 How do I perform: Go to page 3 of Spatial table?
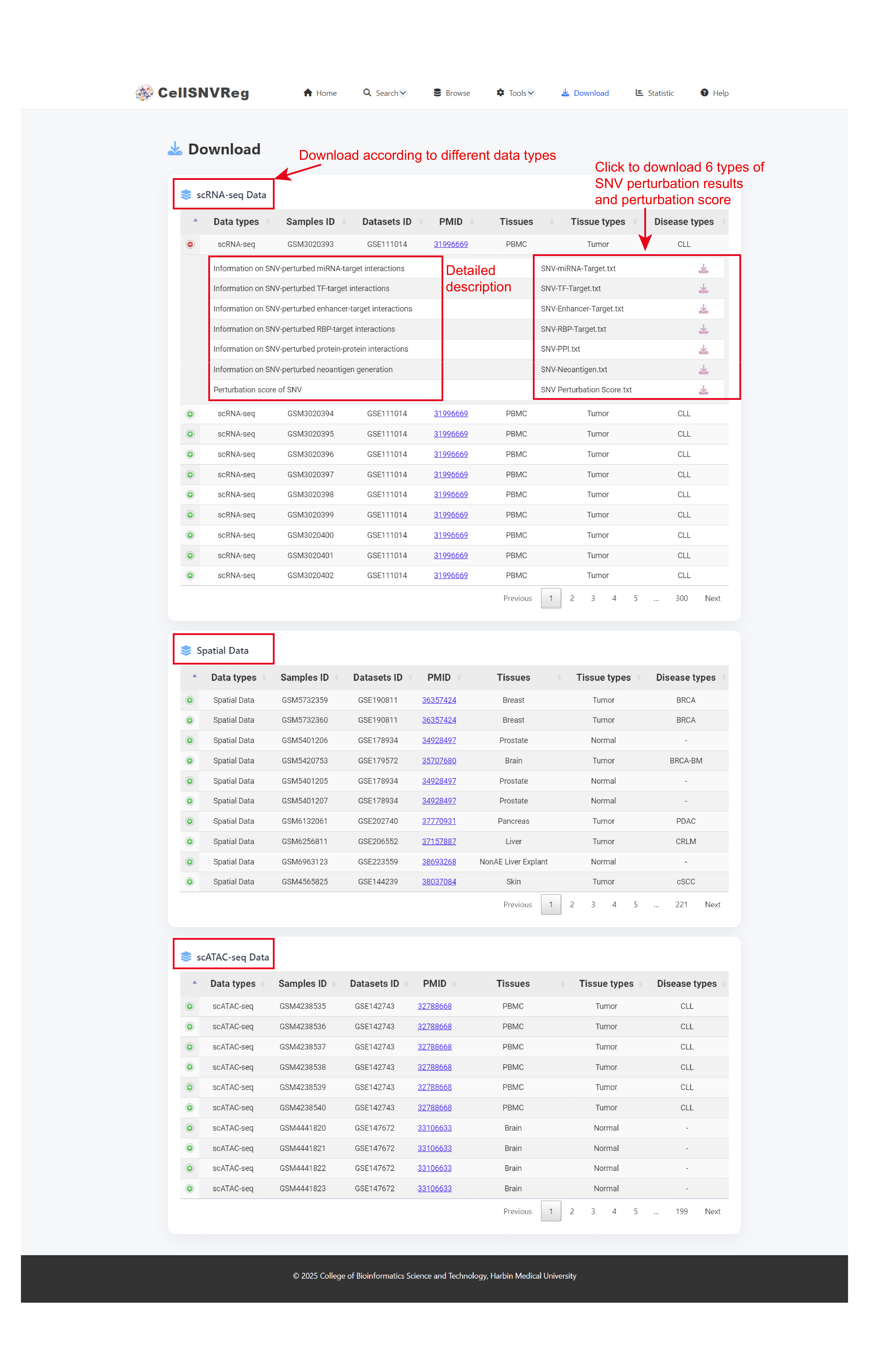pyautogui.click(x=593, y=905)
